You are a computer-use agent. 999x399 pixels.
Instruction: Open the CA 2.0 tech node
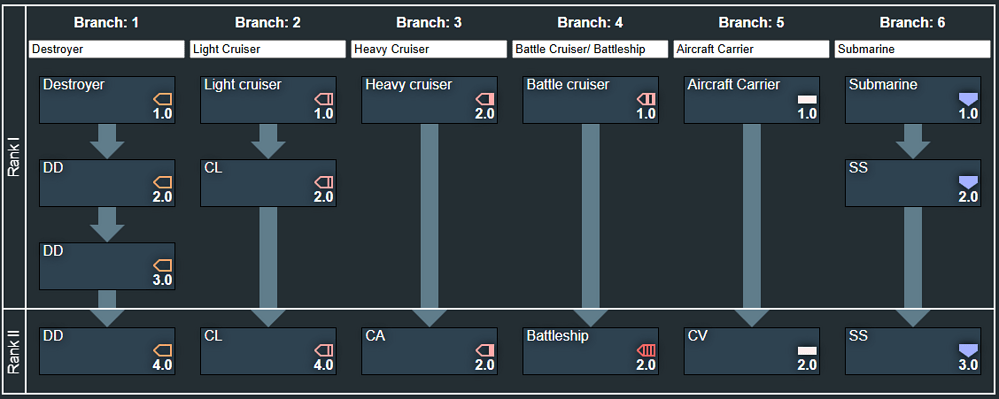pos(429,351)
